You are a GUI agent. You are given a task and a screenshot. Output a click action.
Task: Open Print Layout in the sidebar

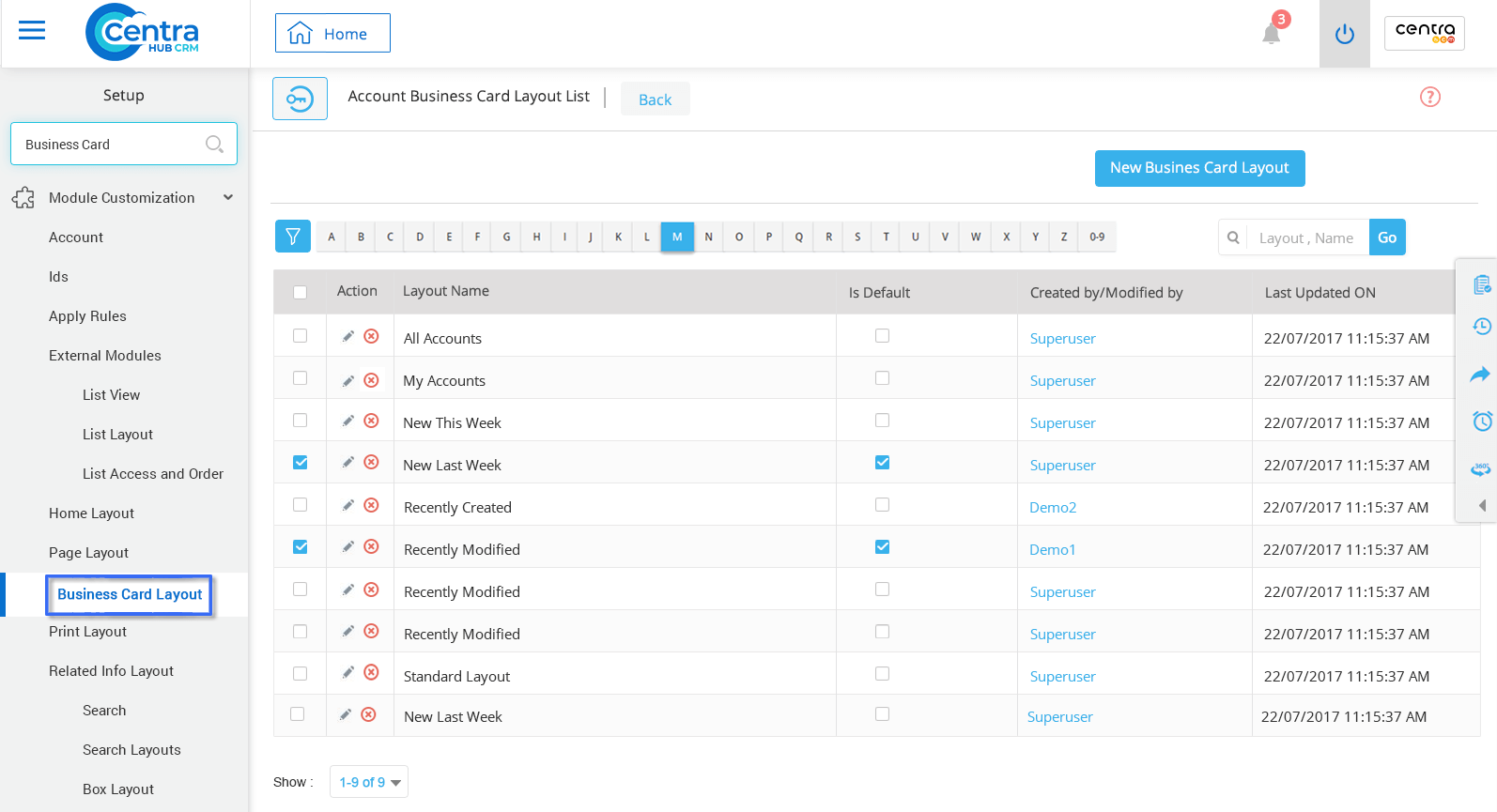click(x=87, y=632)
